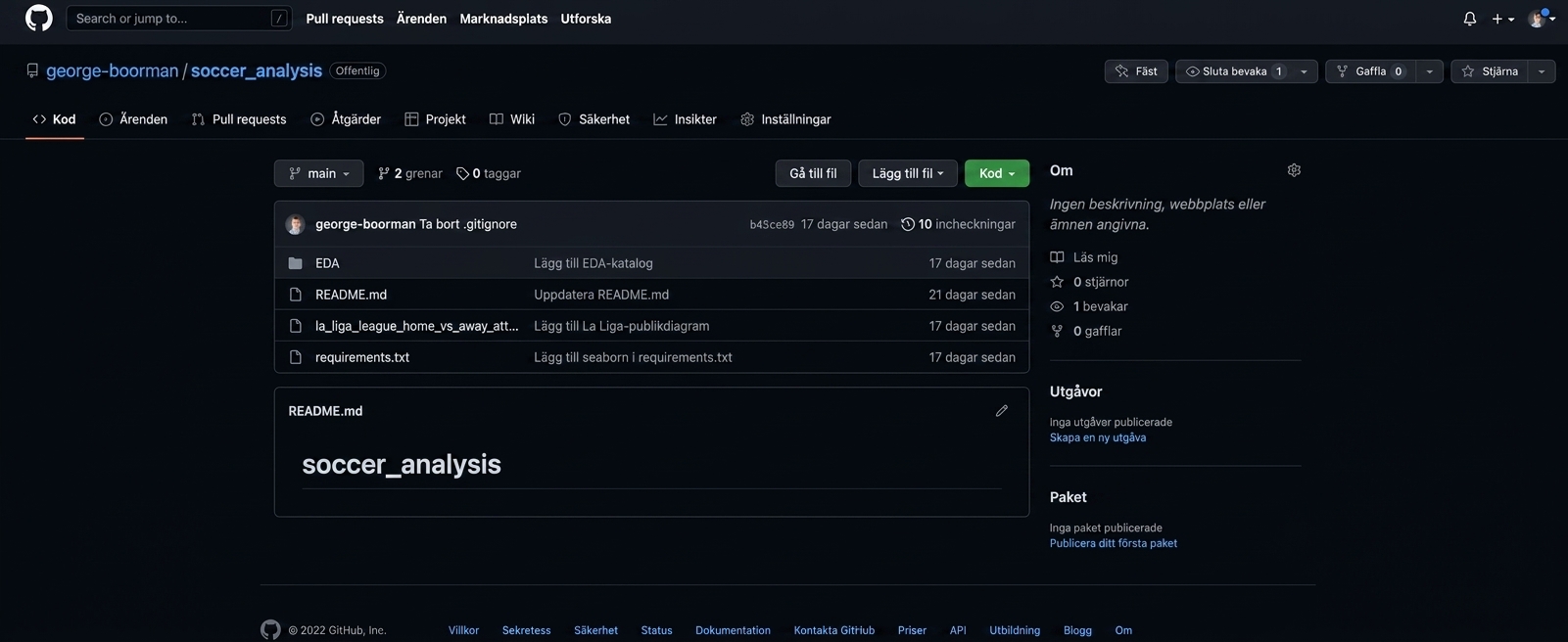Image resolution: width=1568 pixels, height=642 pixels.
Task: Expand the watch options dropdown arrow
Action: [x=1304, y=71]
